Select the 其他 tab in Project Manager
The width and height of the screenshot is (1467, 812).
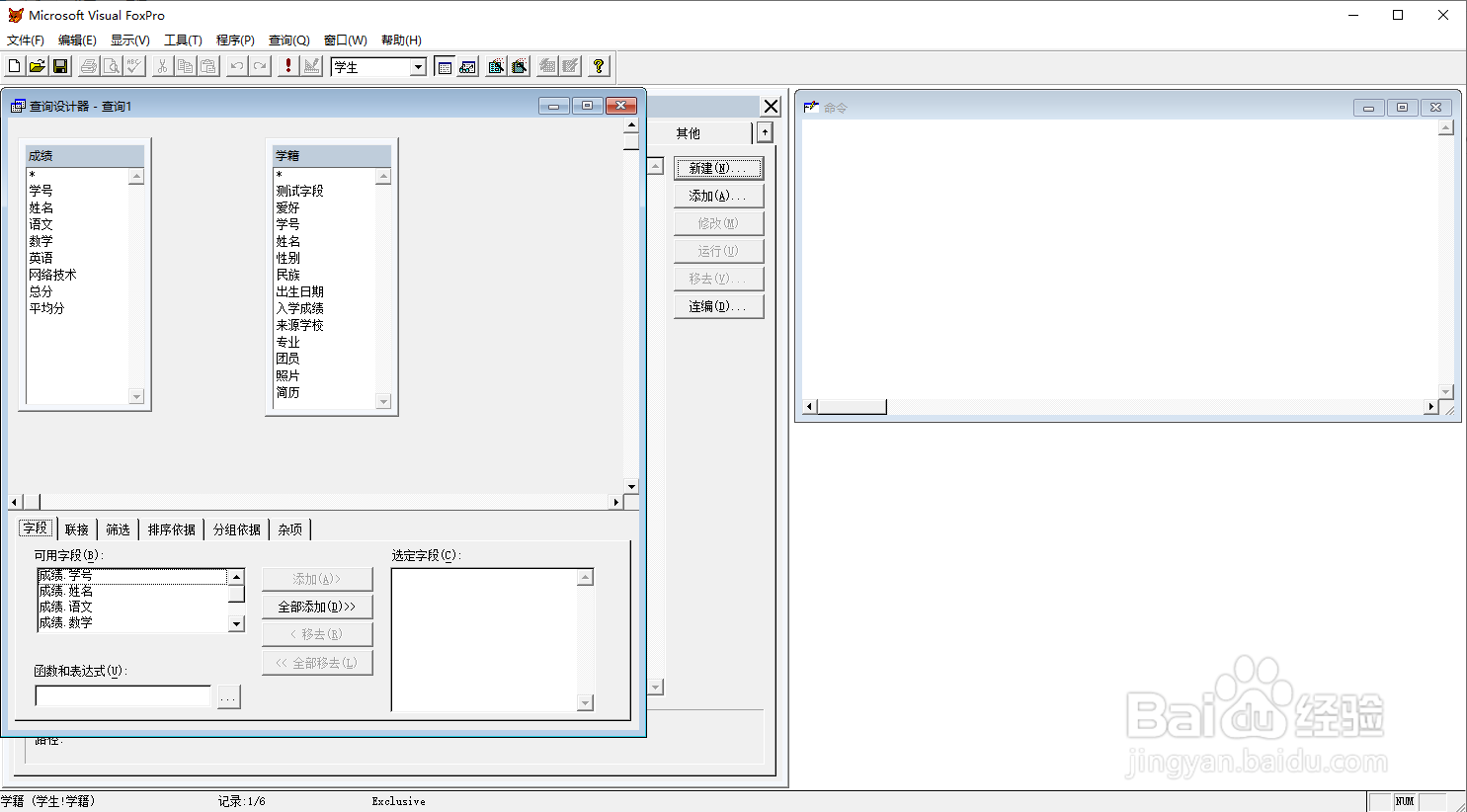click(689, 133)
